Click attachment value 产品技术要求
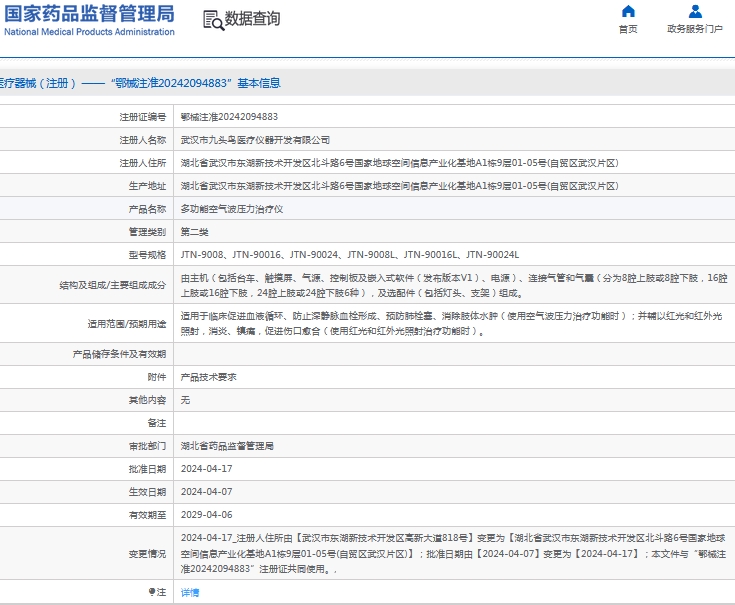This screenshot has height=605, width=735. click(x=209, y=377)
